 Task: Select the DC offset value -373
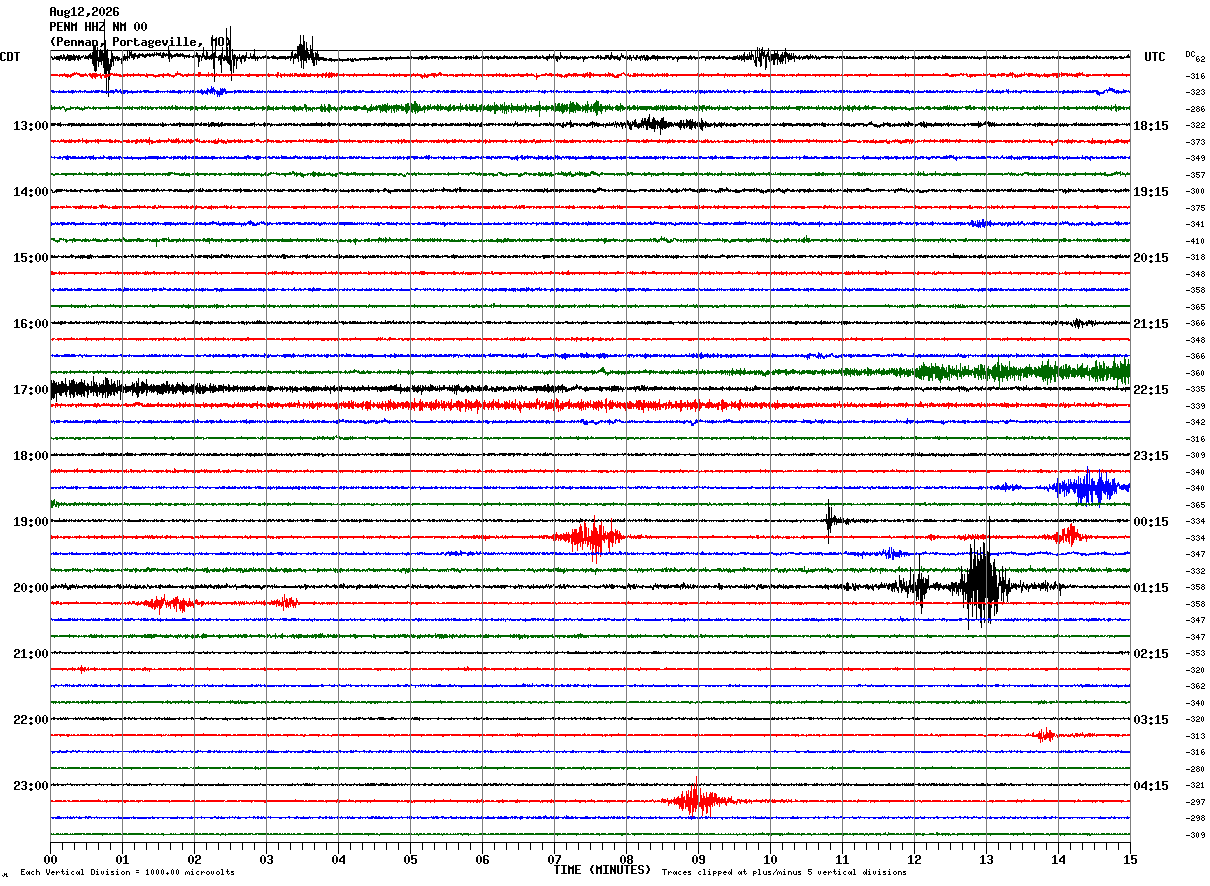click(1195, 142)
